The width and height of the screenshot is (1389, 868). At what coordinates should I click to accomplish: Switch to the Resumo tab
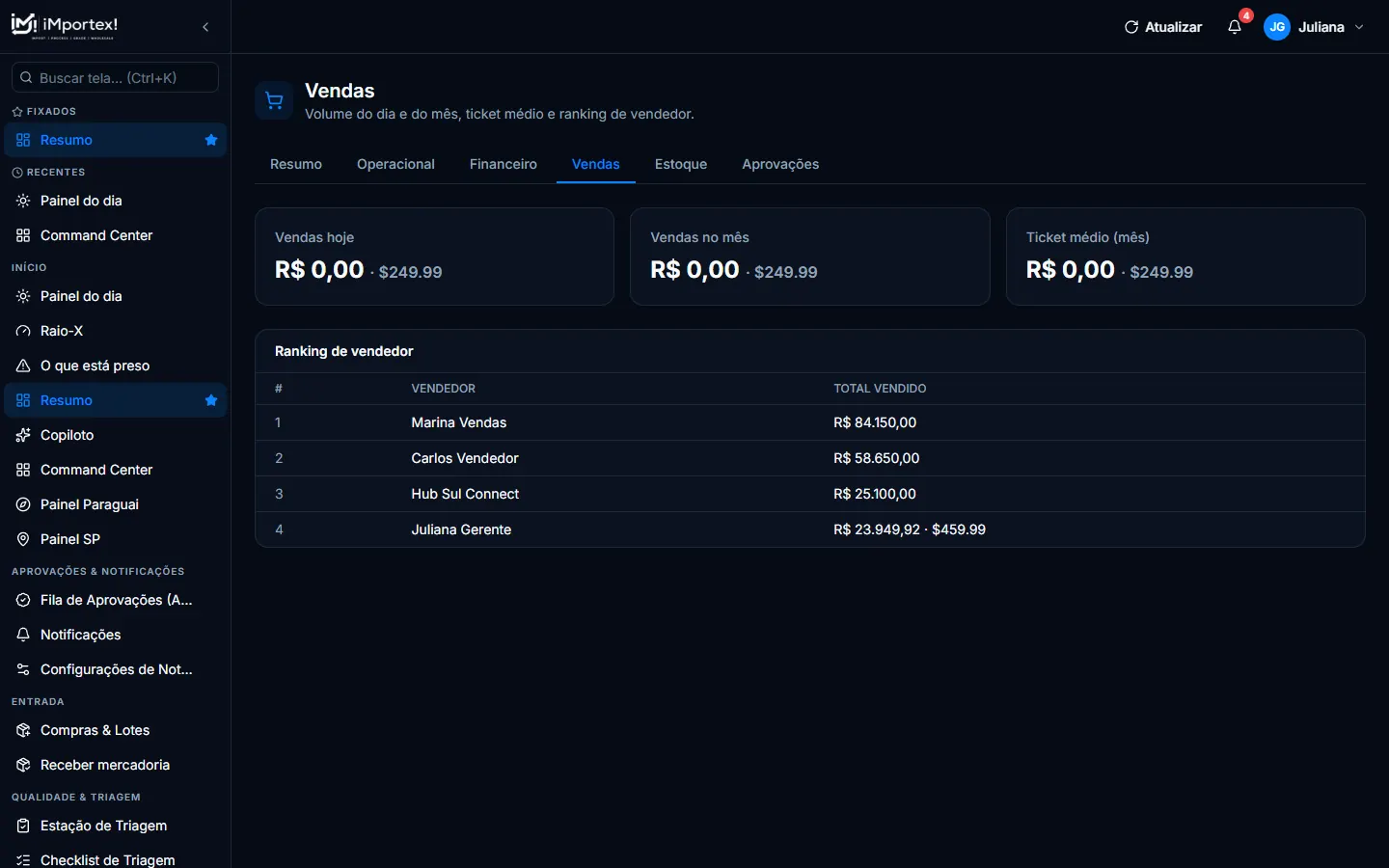296,164
